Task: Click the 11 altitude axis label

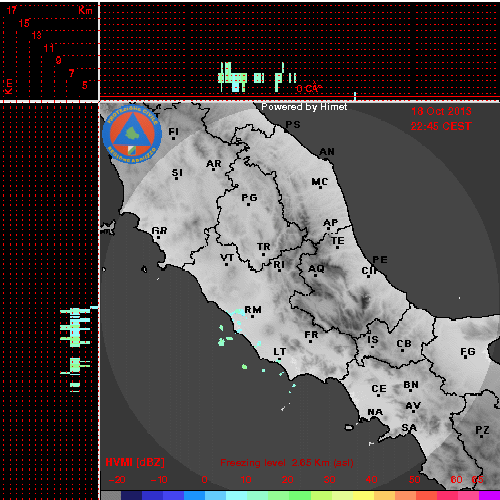Action: click(49, 48)
